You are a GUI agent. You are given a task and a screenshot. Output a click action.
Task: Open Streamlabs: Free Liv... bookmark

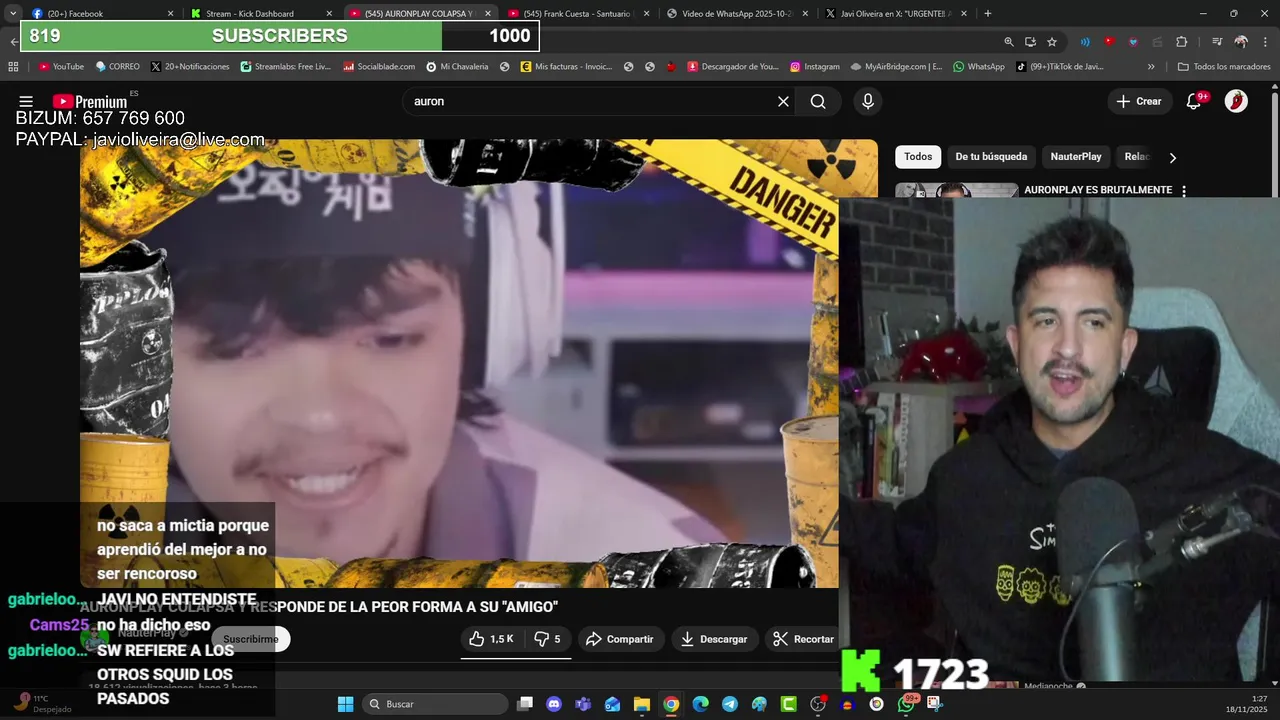coord(285,67)
